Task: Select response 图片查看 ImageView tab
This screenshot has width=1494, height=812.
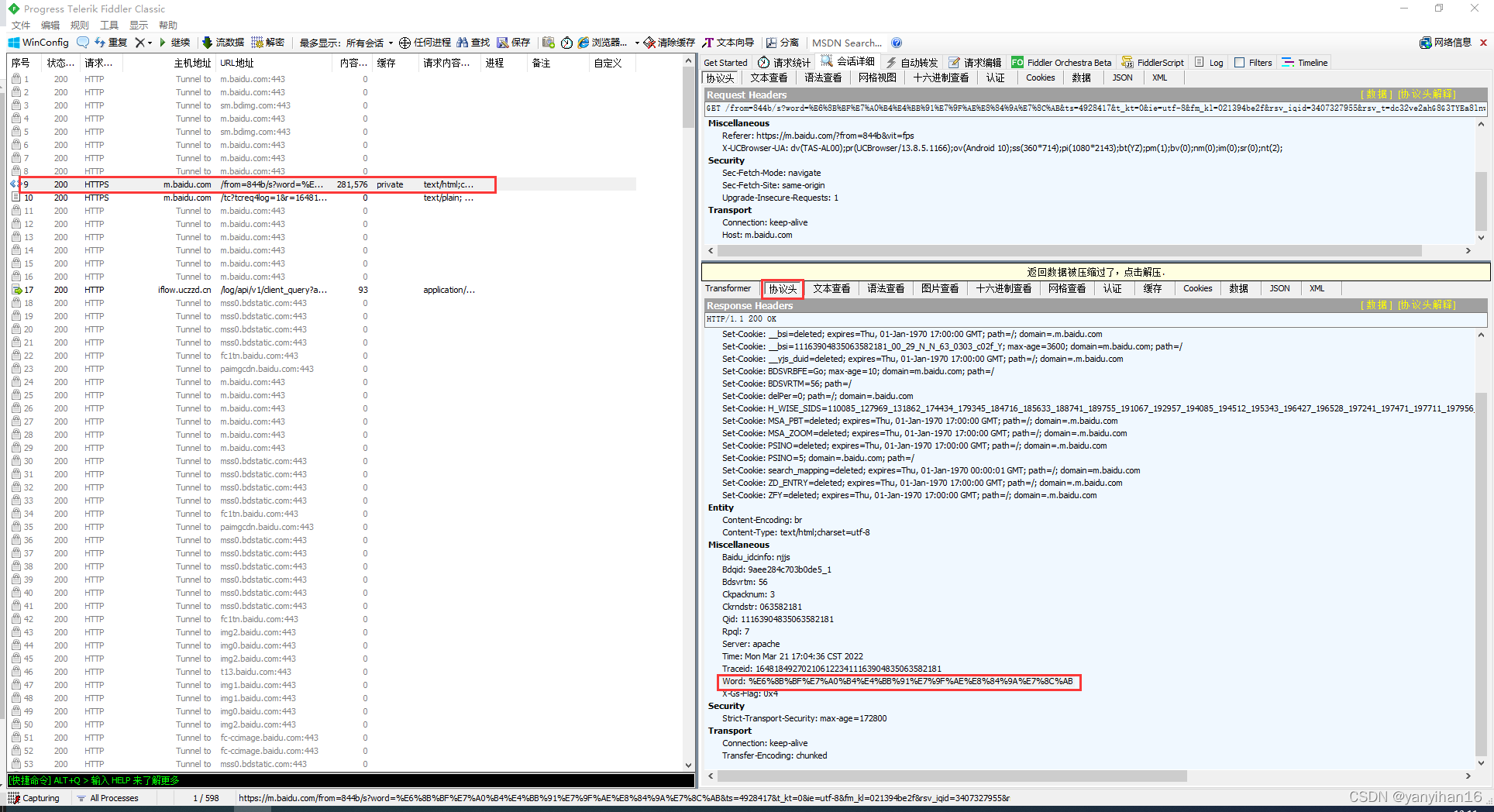Action: (940, 288)
